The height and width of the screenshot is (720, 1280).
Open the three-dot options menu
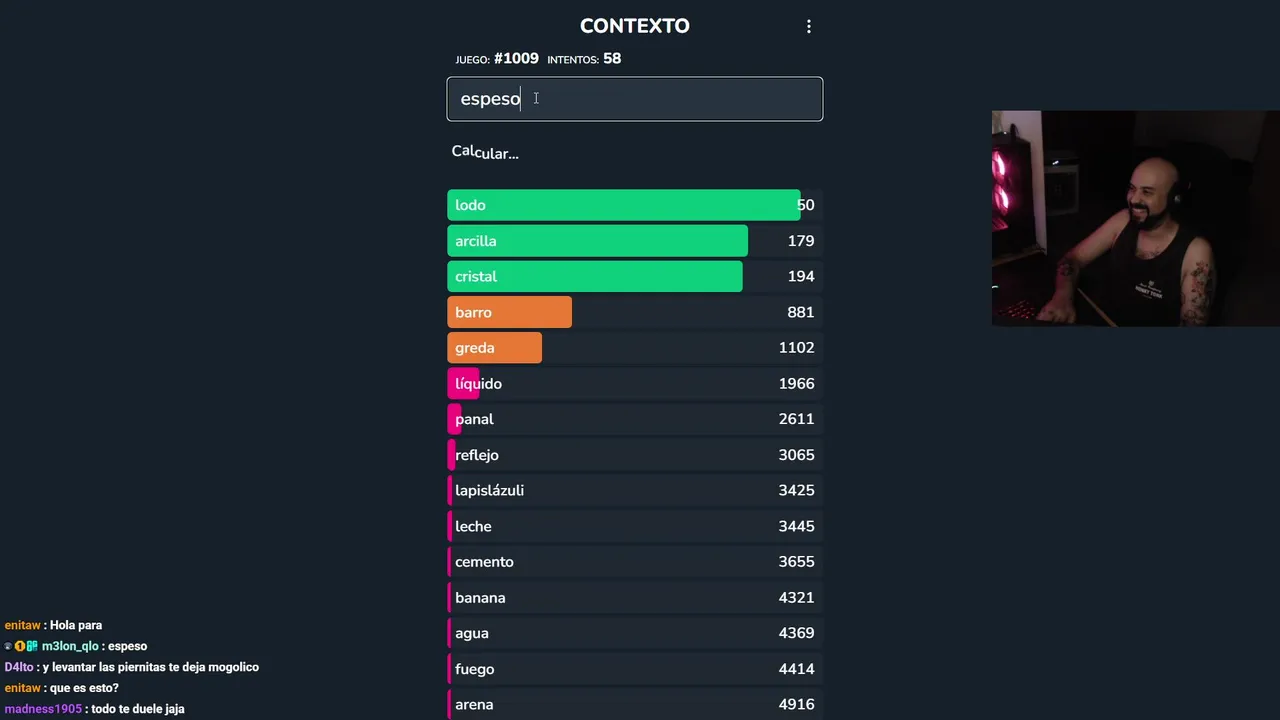[809, 27]
